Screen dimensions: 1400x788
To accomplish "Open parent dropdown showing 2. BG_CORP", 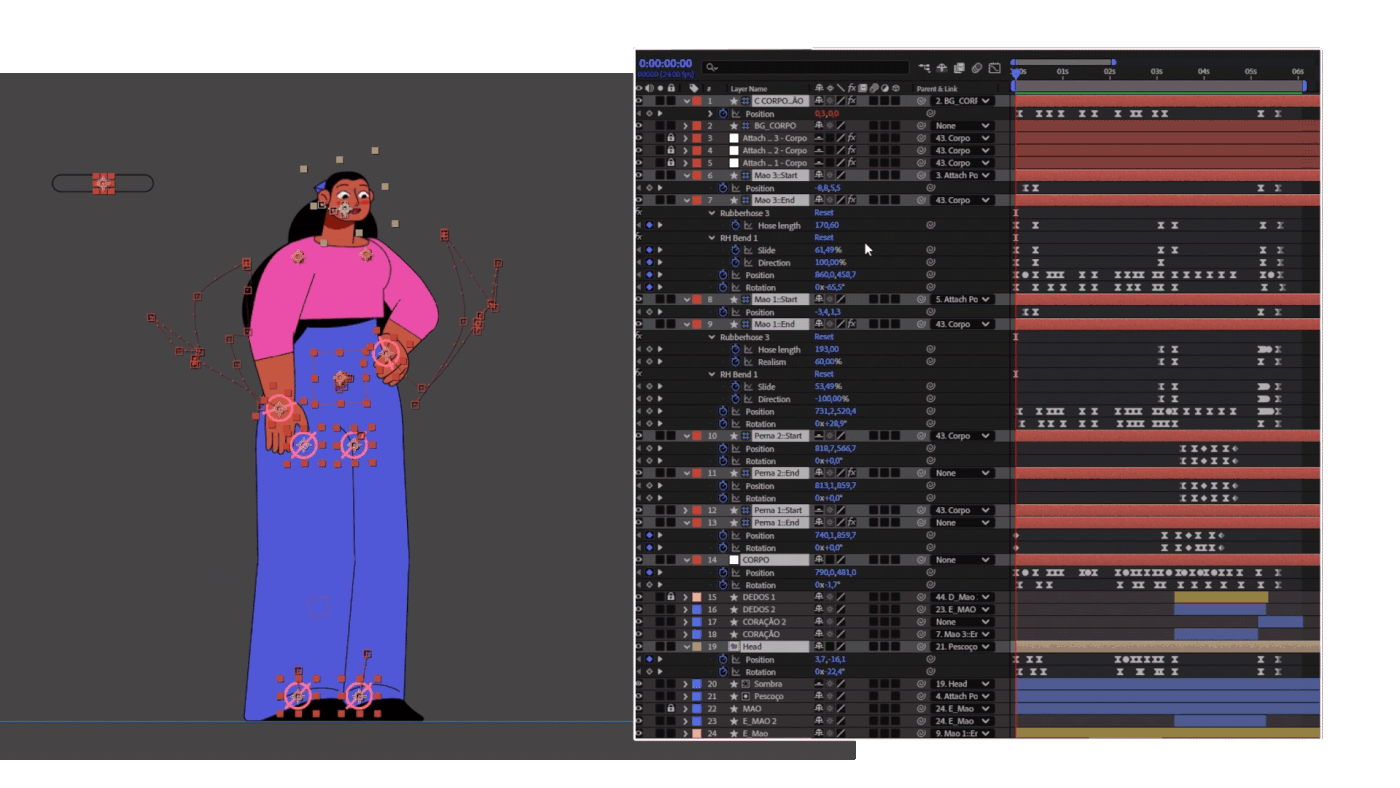I will pos(963,101).
